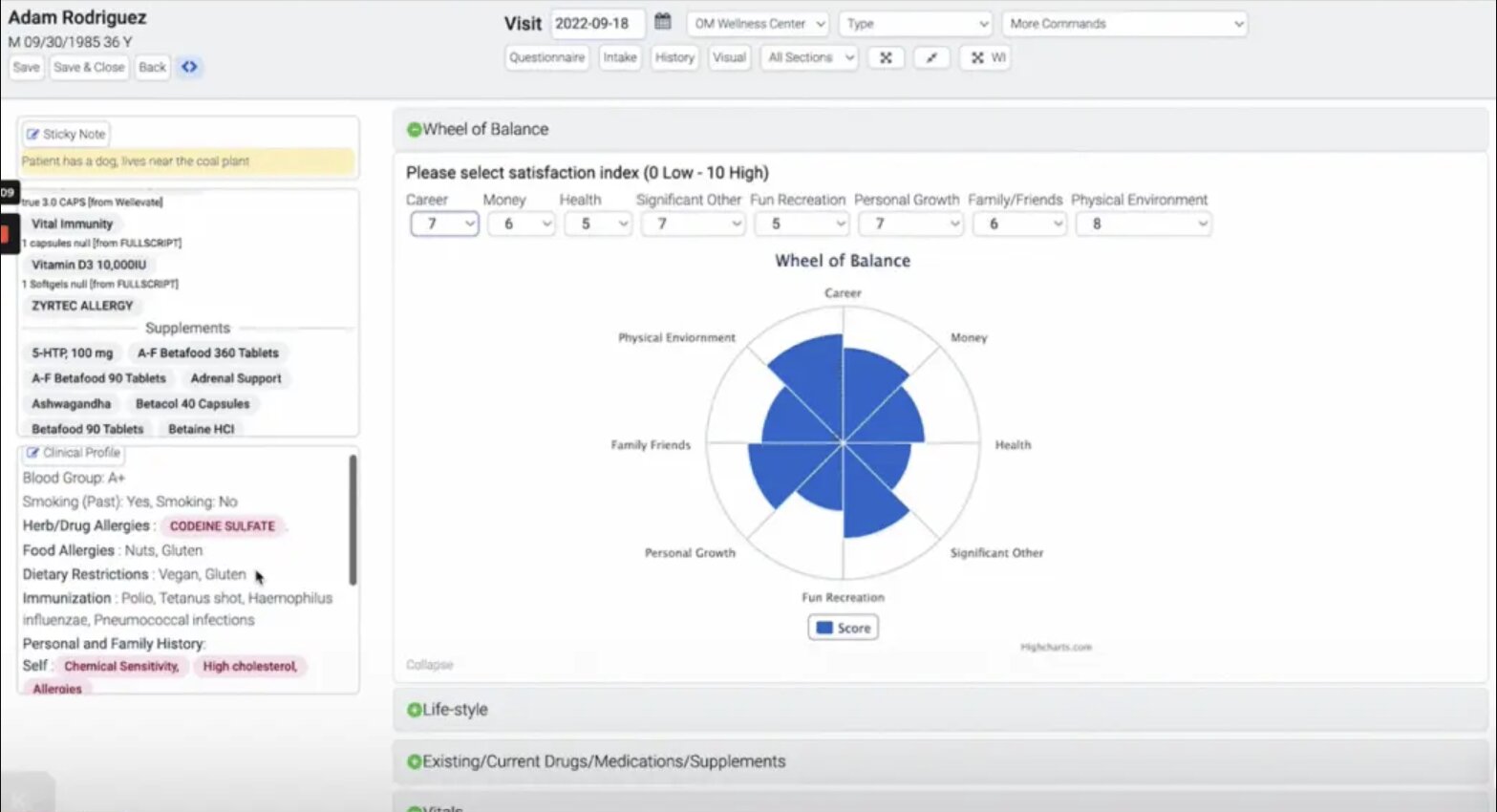The width and height of the screenshot is (1497, 812).
Task: Open the visit date calendar icon
Action: (663, 22)
